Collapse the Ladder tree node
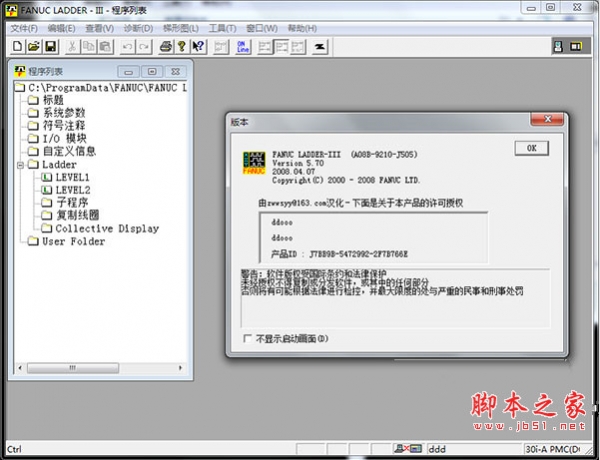Viewport: 600px width, 460px height. click(x=20, y=165)
